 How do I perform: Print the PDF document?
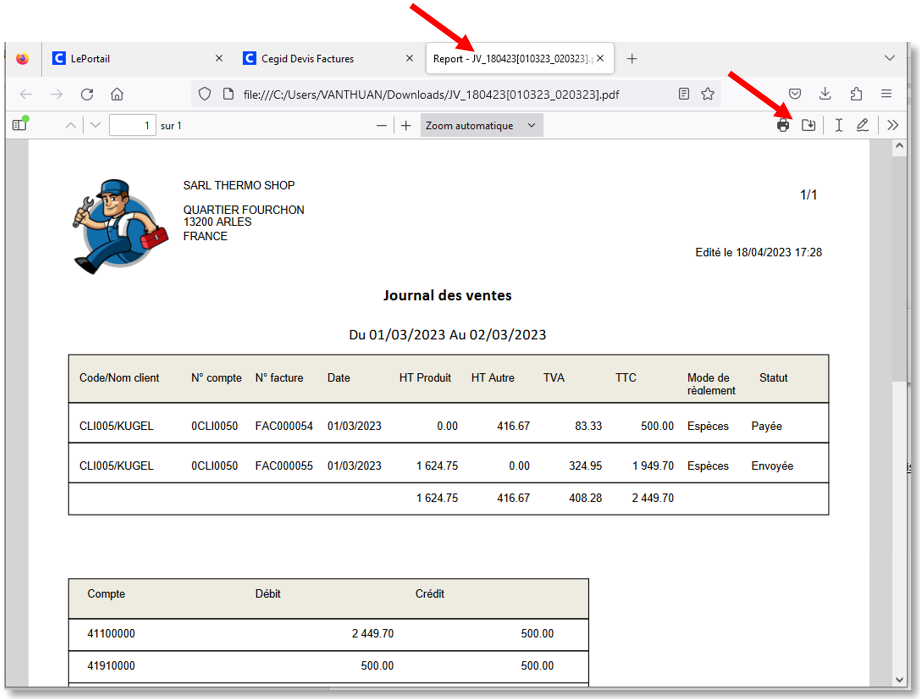(783, 125)
